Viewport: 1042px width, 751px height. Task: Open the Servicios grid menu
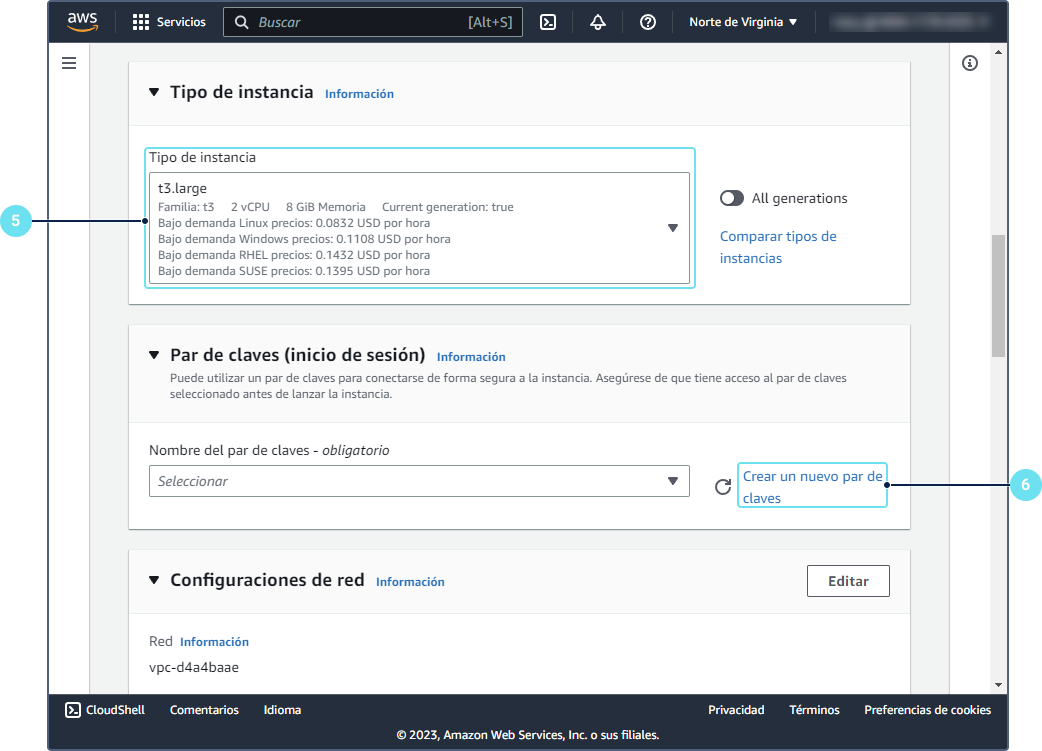[x=169, y=22]
